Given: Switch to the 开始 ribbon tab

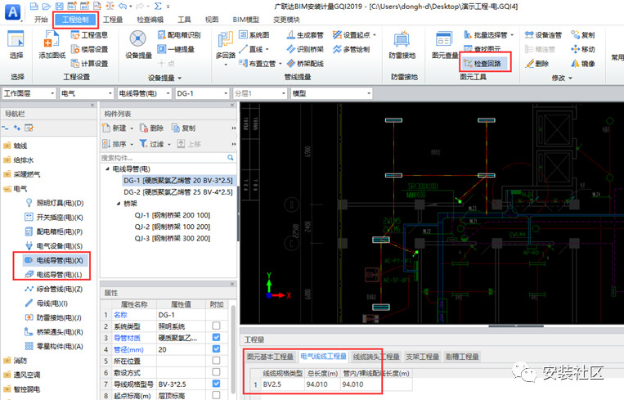Looking at the screenshot, I should point(41,20).
